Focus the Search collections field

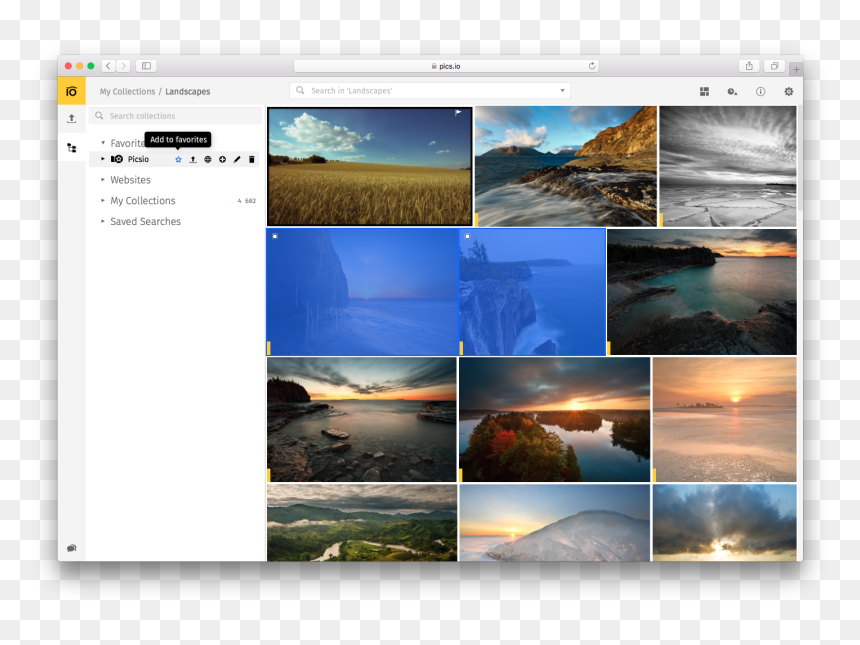pos(176,116)
